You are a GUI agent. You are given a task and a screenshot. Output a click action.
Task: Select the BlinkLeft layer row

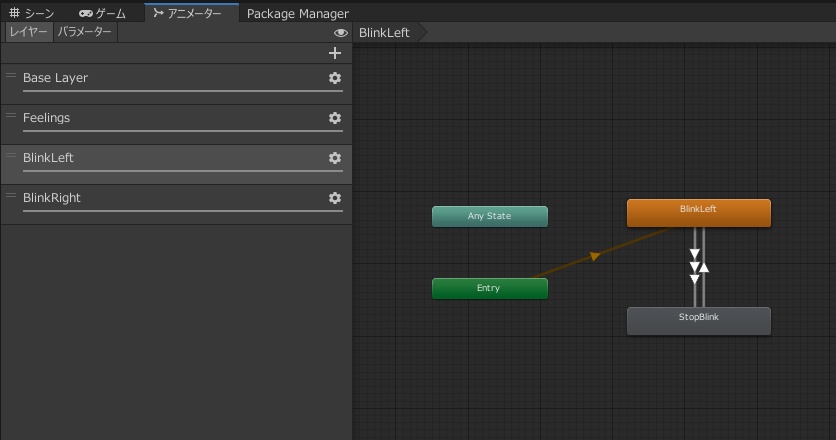(176, 164)
